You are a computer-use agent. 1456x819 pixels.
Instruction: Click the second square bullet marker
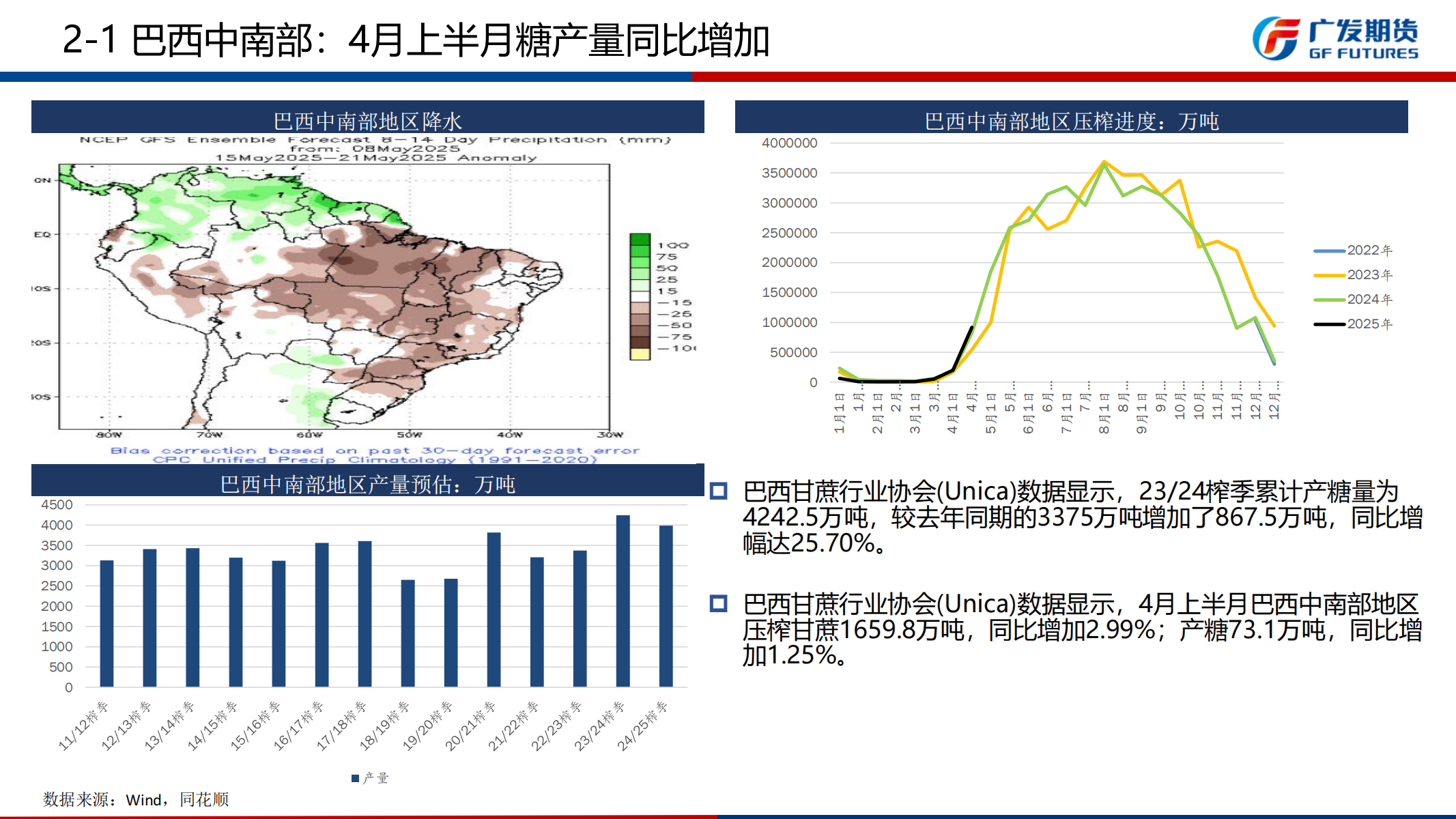[718, 603]
